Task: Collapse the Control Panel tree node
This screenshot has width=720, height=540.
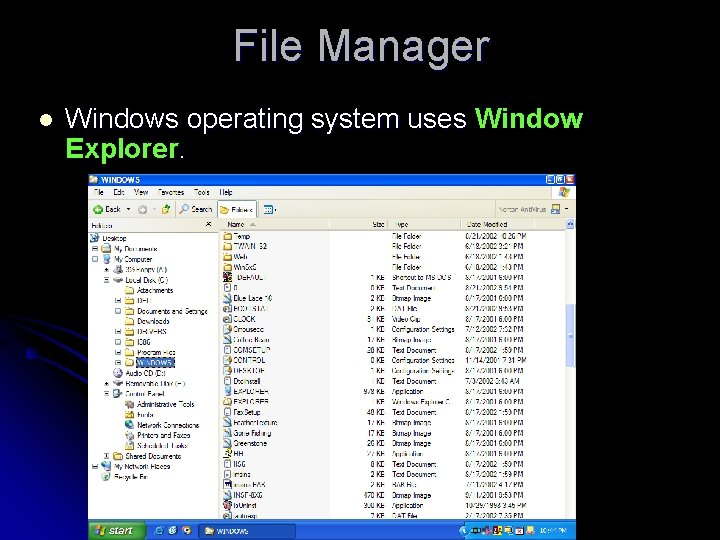Action: [107, 394]
